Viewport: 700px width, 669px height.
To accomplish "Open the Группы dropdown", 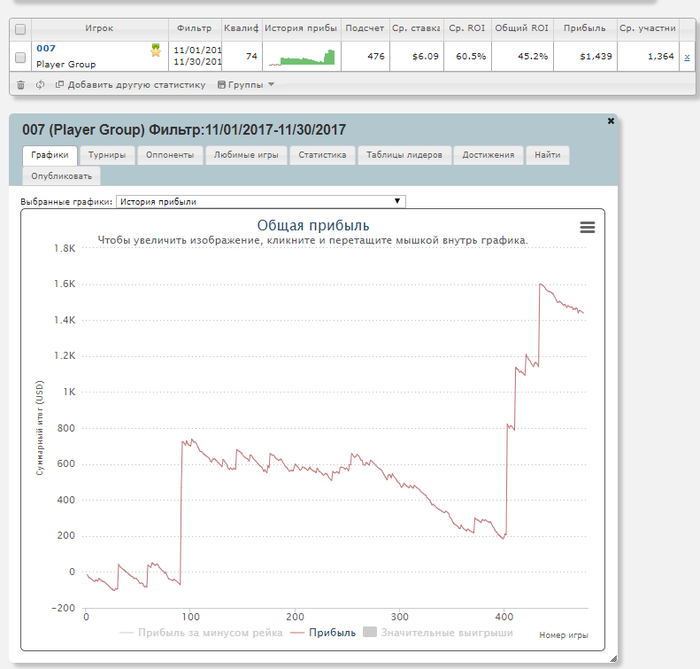I will pyautogui.click(x=246, y=85).
